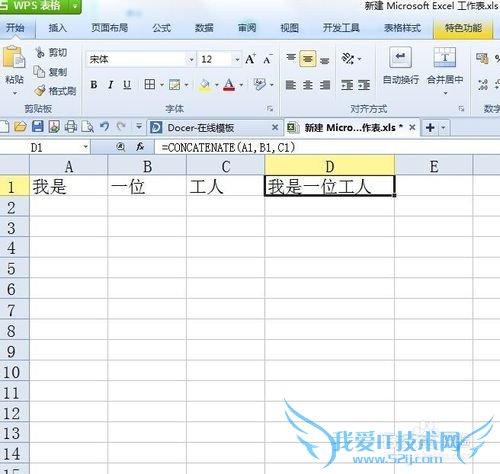The width and height of the screenshot is (500, 474).
Task: Click the Print Preview icon
Action: click(88, 127)
